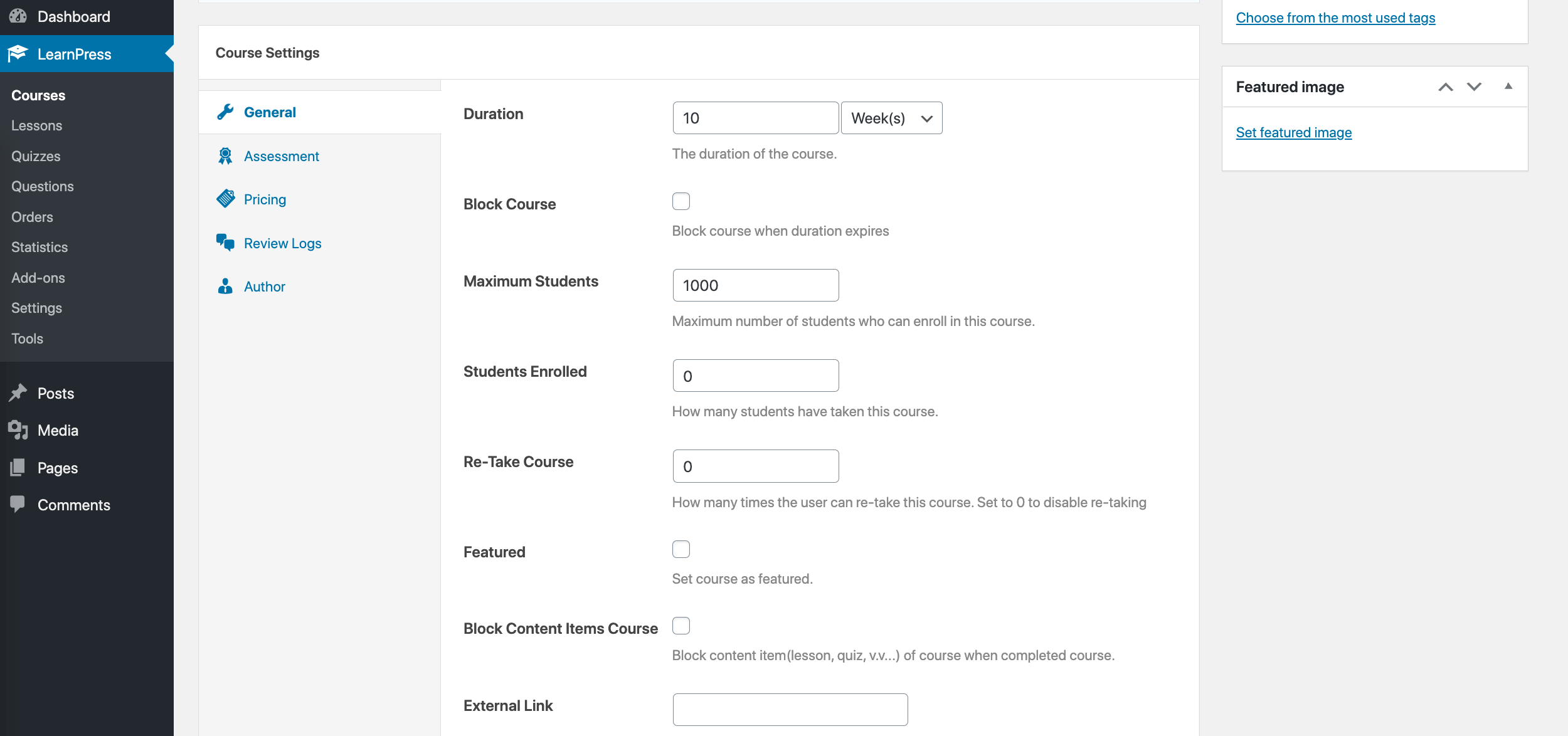Check the Featured course checkbox
Image resolution: width=1568 pixels, height=736 pixels.
tap(681, 549)
